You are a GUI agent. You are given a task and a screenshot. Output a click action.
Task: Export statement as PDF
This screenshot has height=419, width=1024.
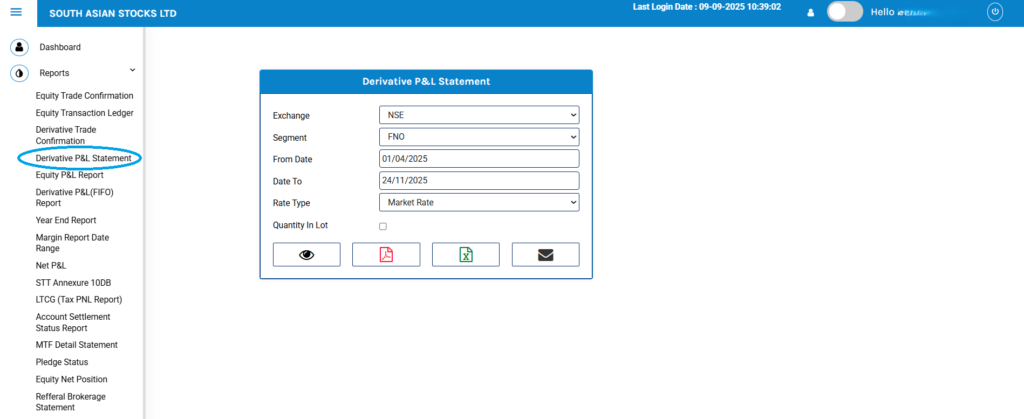(386, 254)
